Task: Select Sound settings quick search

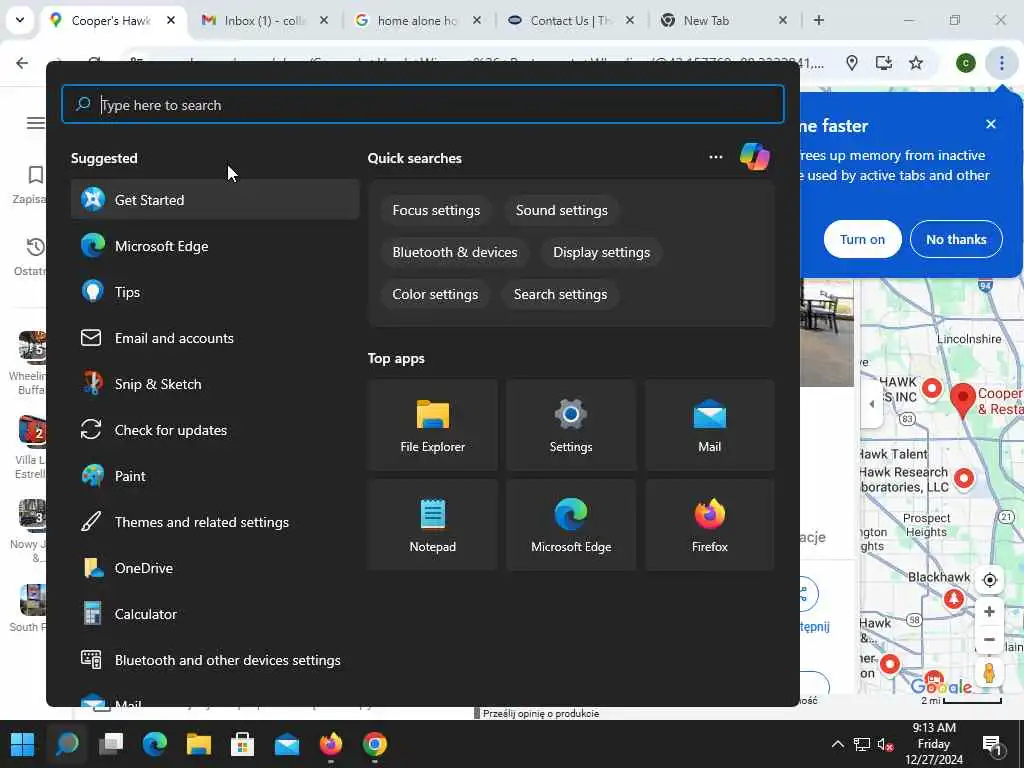Action: point(562,210)
